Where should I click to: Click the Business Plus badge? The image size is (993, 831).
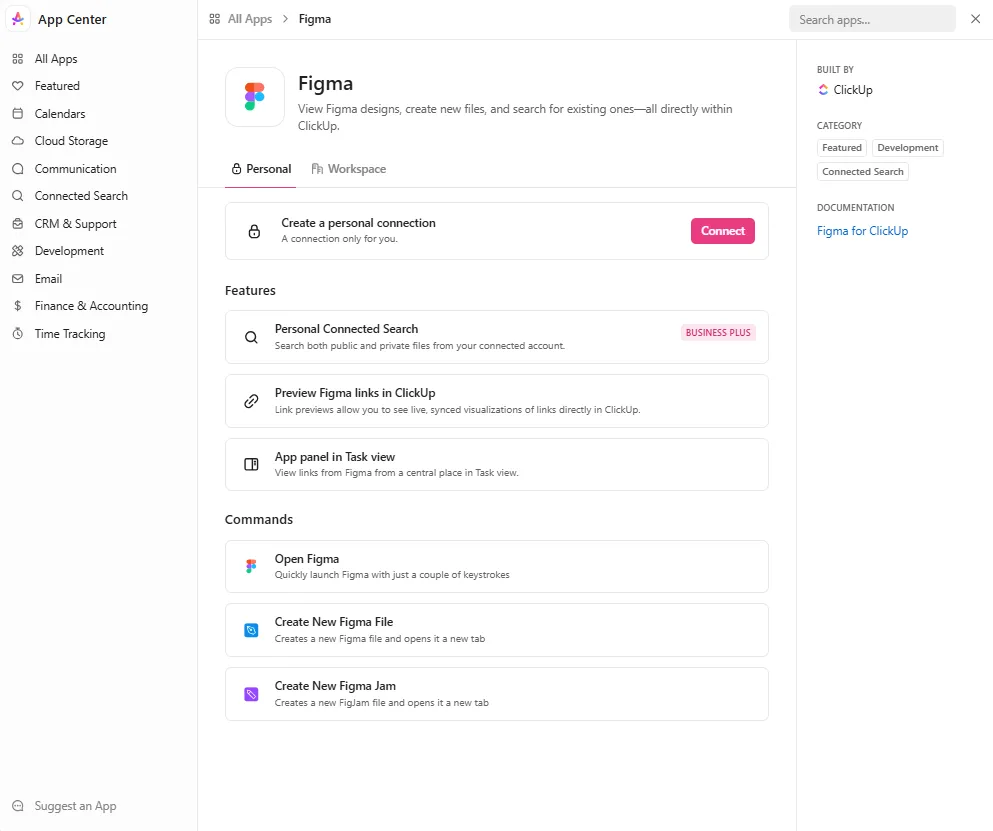click(x=718, y=333)
